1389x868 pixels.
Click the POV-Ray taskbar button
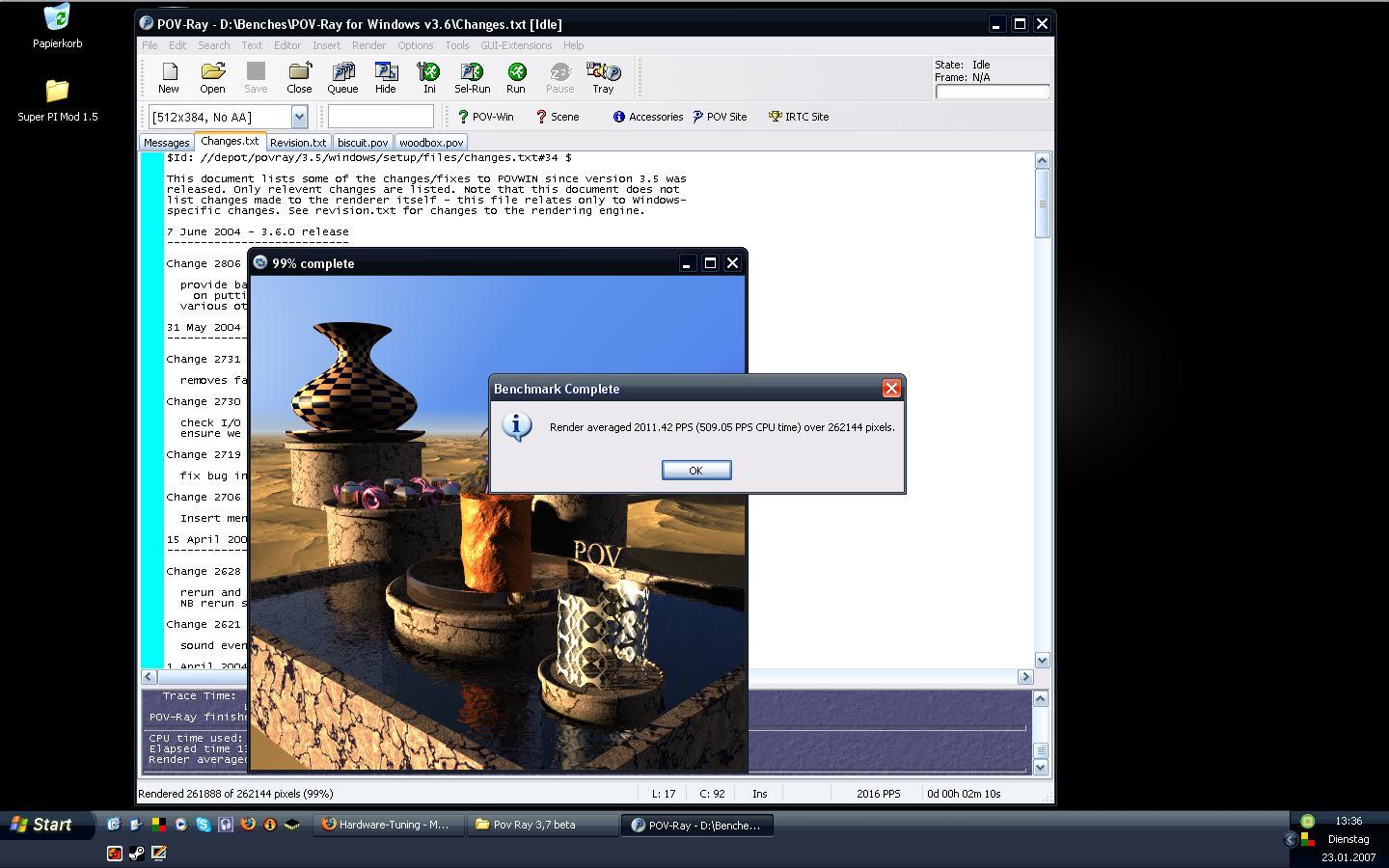click(696, 825)
